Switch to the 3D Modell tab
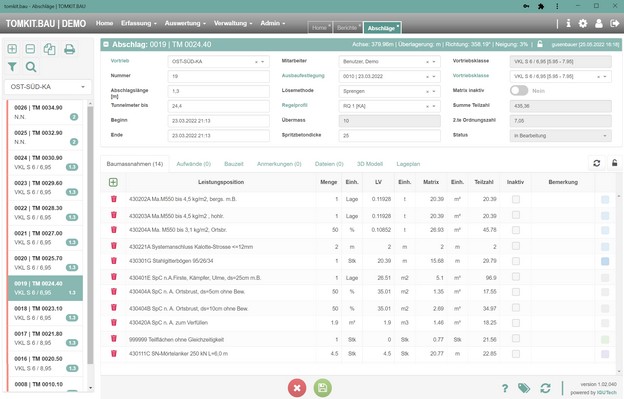Image resolution: width=624 pixels, height=399 pixels. (370, 164)
